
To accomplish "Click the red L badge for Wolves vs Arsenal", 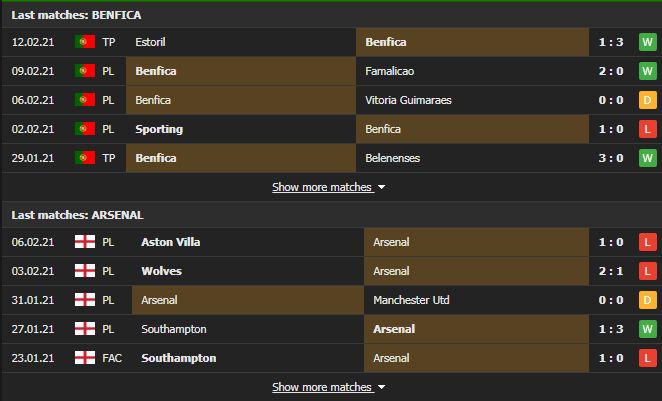I will (x=647, y=271).
